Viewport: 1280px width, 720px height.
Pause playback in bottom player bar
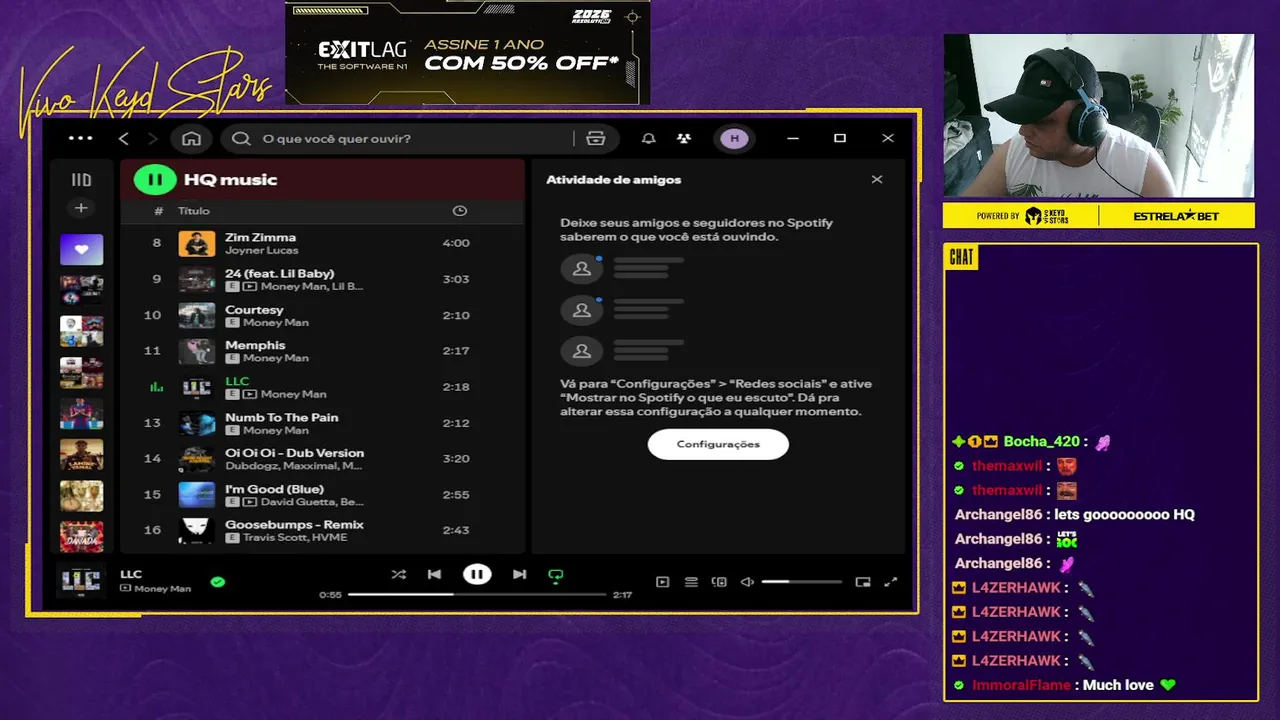(x=477, y=574)
